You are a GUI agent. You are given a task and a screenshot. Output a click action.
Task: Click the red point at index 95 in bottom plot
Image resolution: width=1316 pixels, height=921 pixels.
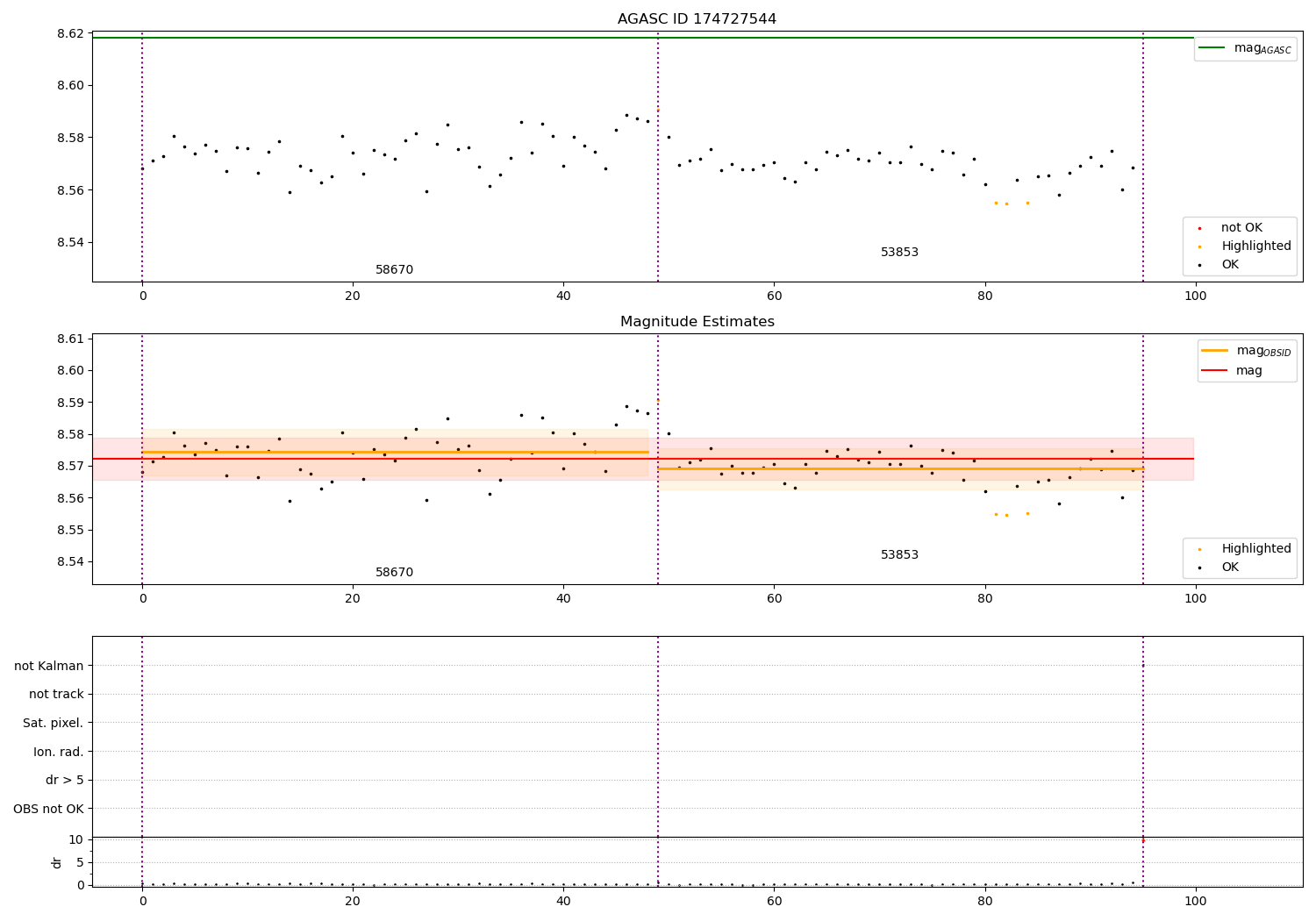[x=1142, y=840]
